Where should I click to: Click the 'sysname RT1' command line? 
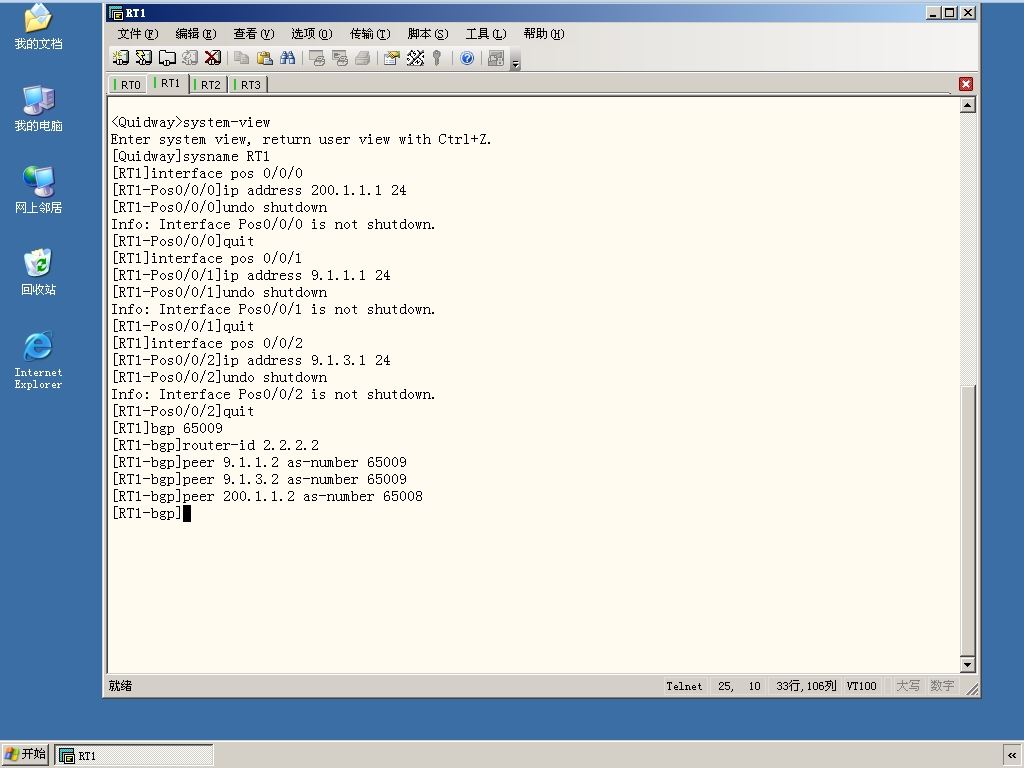[191, 156]
